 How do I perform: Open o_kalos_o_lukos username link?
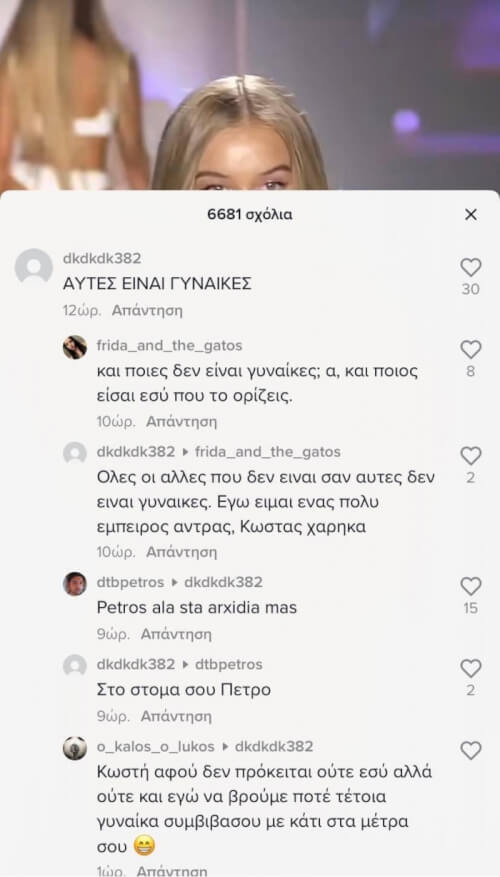point(155,747)
